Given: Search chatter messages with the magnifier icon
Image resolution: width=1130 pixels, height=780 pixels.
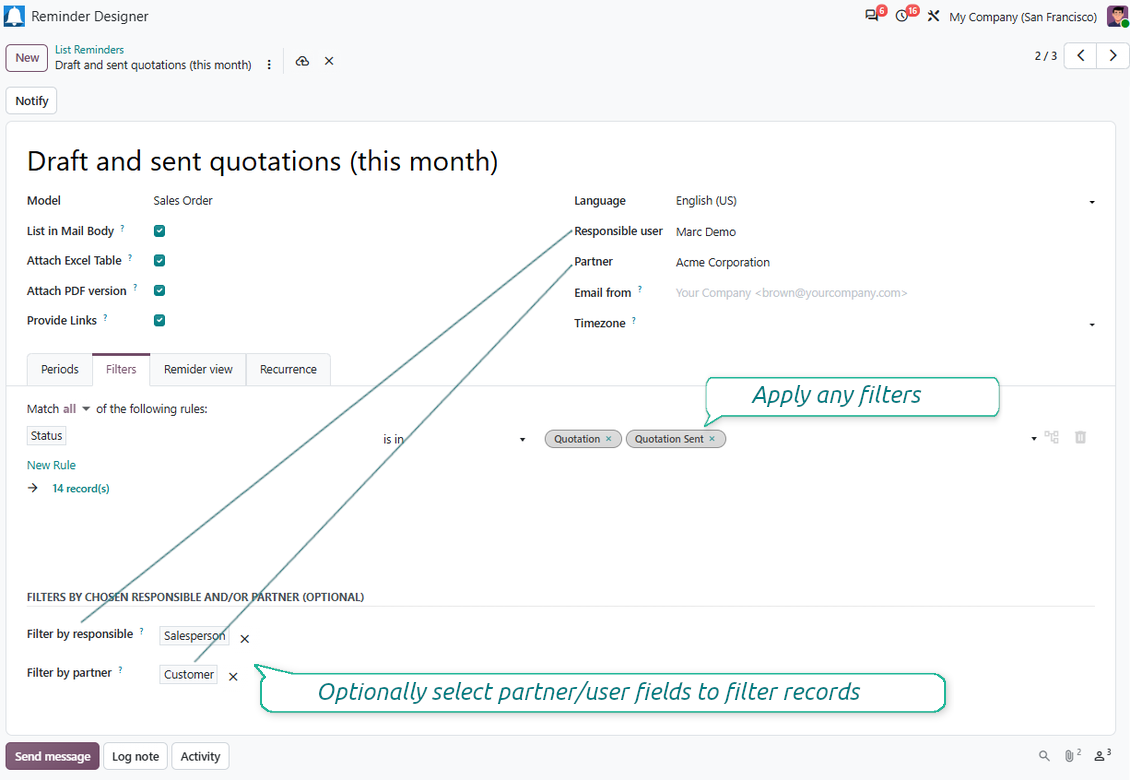Looking at the screenshot, I should coord(1044,755).
